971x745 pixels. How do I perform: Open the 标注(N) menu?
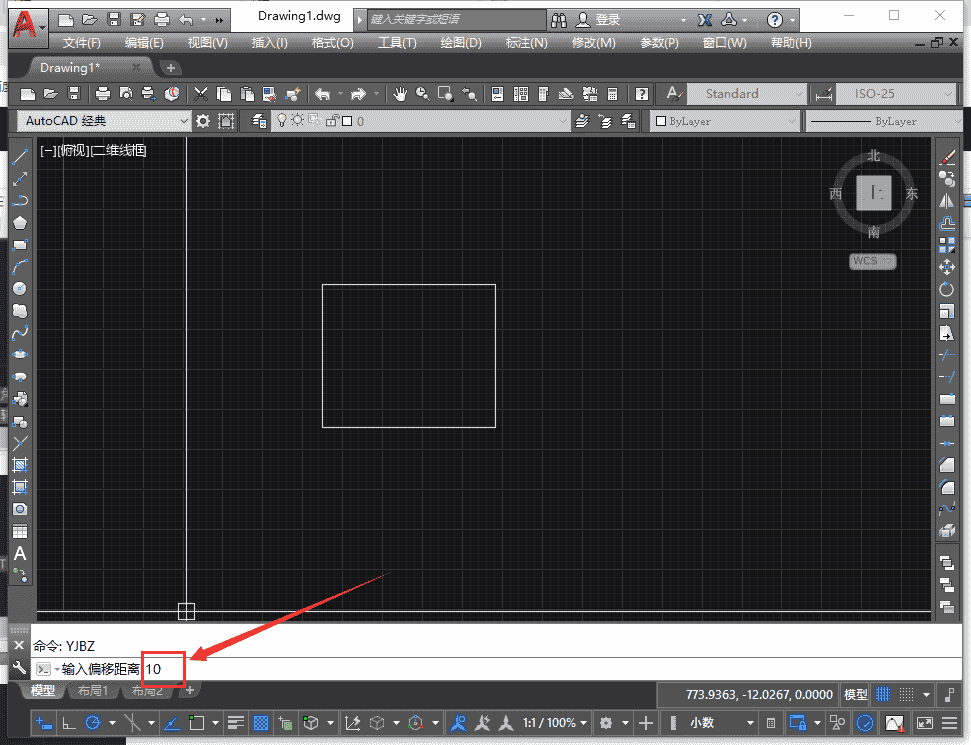click(x=526, y=43)
